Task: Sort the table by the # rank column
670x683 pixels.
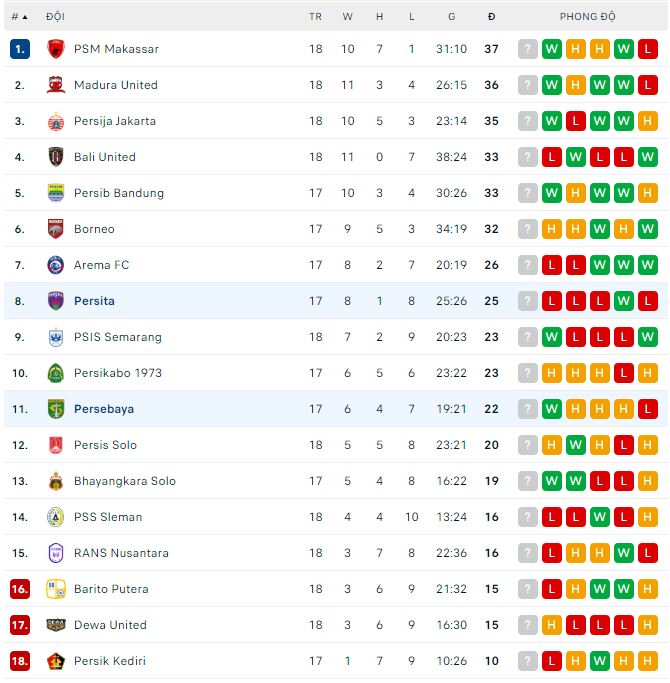Action: click(19, 17)
